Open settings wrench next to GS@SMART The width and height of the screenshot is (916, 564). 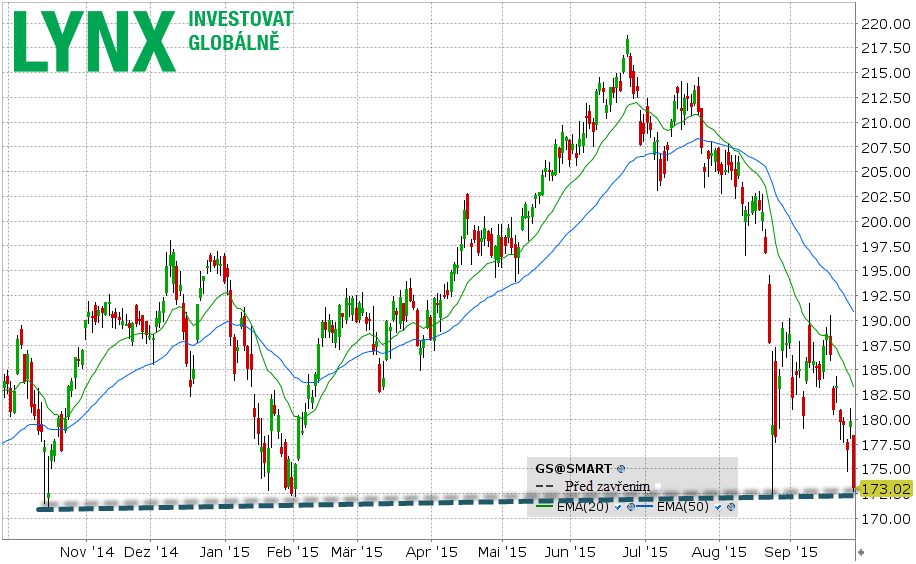click(621, 469)
